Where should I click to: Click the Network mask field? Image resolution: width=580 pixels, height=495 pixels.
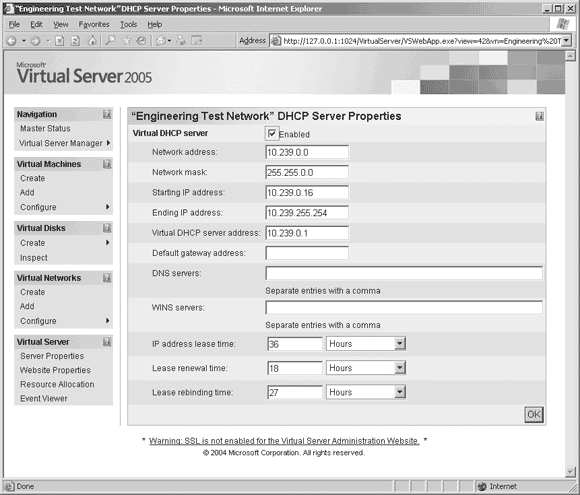(x=307, y=172)
